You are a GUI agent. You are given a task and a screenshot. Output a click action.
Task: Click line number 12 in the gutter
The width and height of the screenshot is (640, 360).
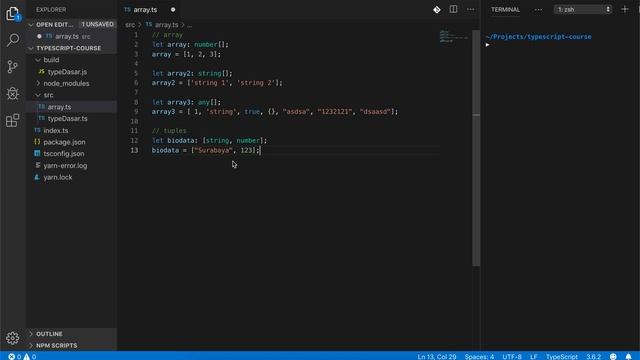(134, 140)
